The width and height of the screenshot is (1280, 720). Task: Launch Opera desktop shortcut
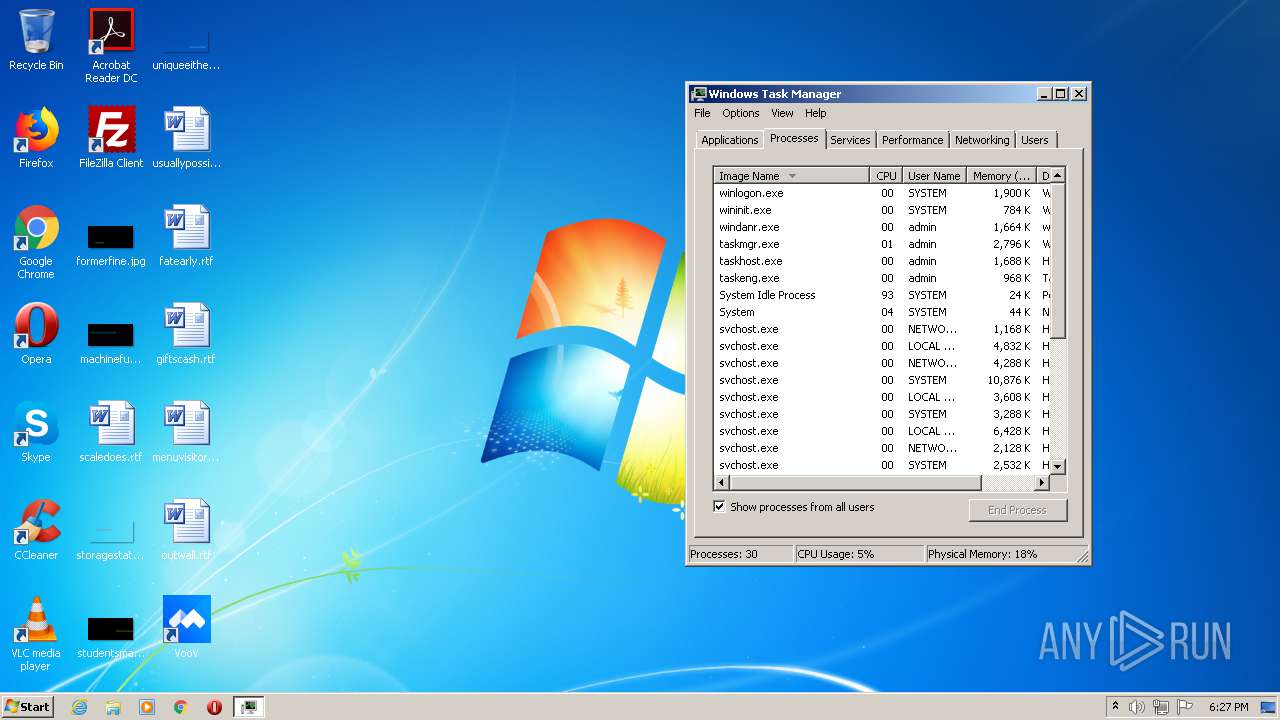(x=36, y=334)
